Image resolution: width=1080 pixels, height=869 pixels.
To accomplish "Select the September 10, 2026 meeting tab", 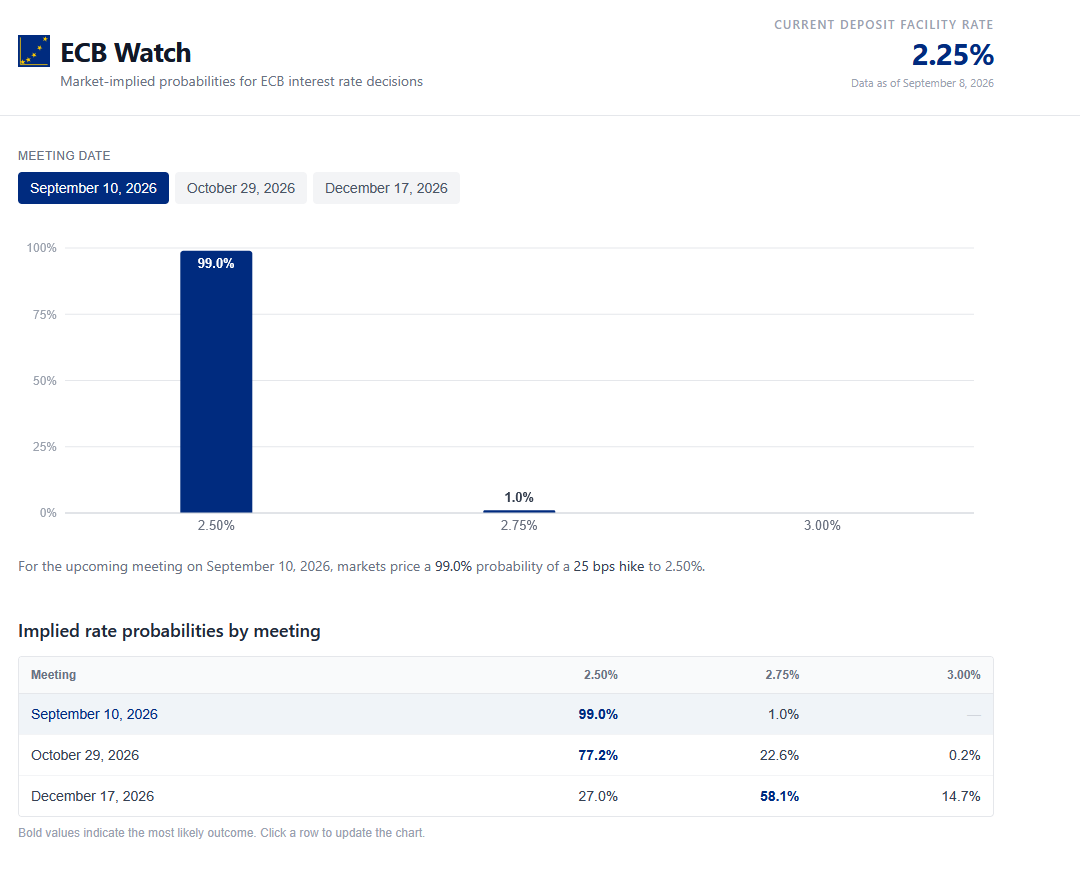I will tap(93, 188).
